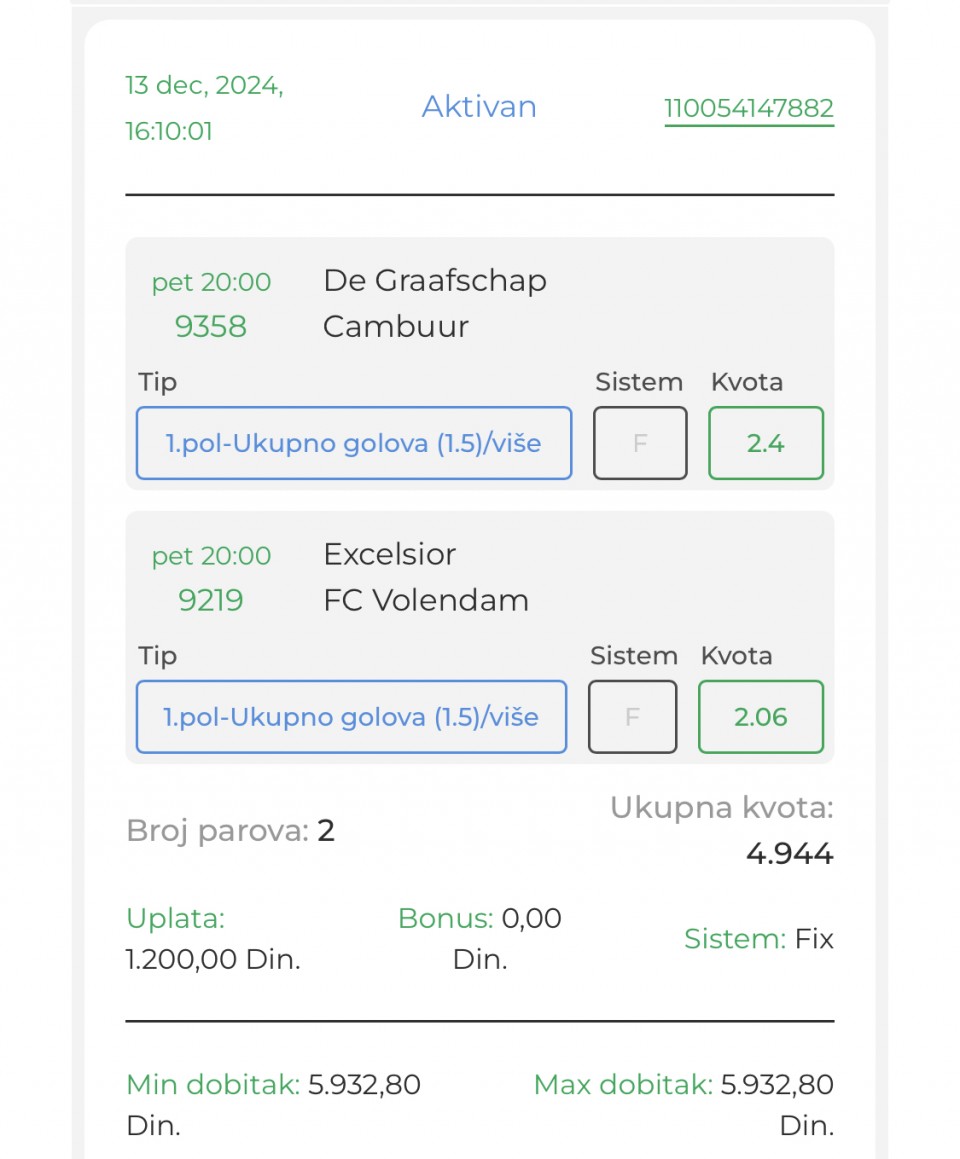
Task: Click the 2.4 Kvota box
Action: (766, 443)
